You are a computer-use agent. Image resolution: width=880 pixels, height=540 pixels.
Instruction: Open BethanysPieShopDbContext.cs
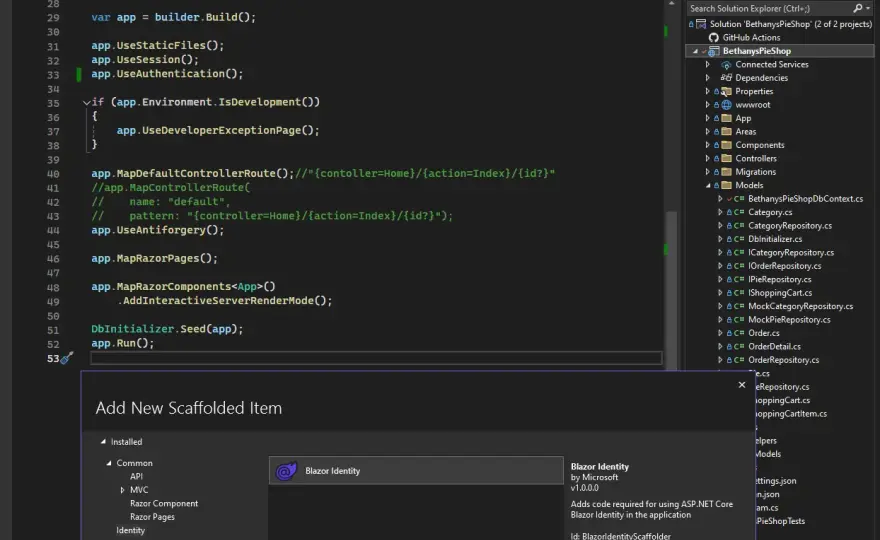click(805, 199)
